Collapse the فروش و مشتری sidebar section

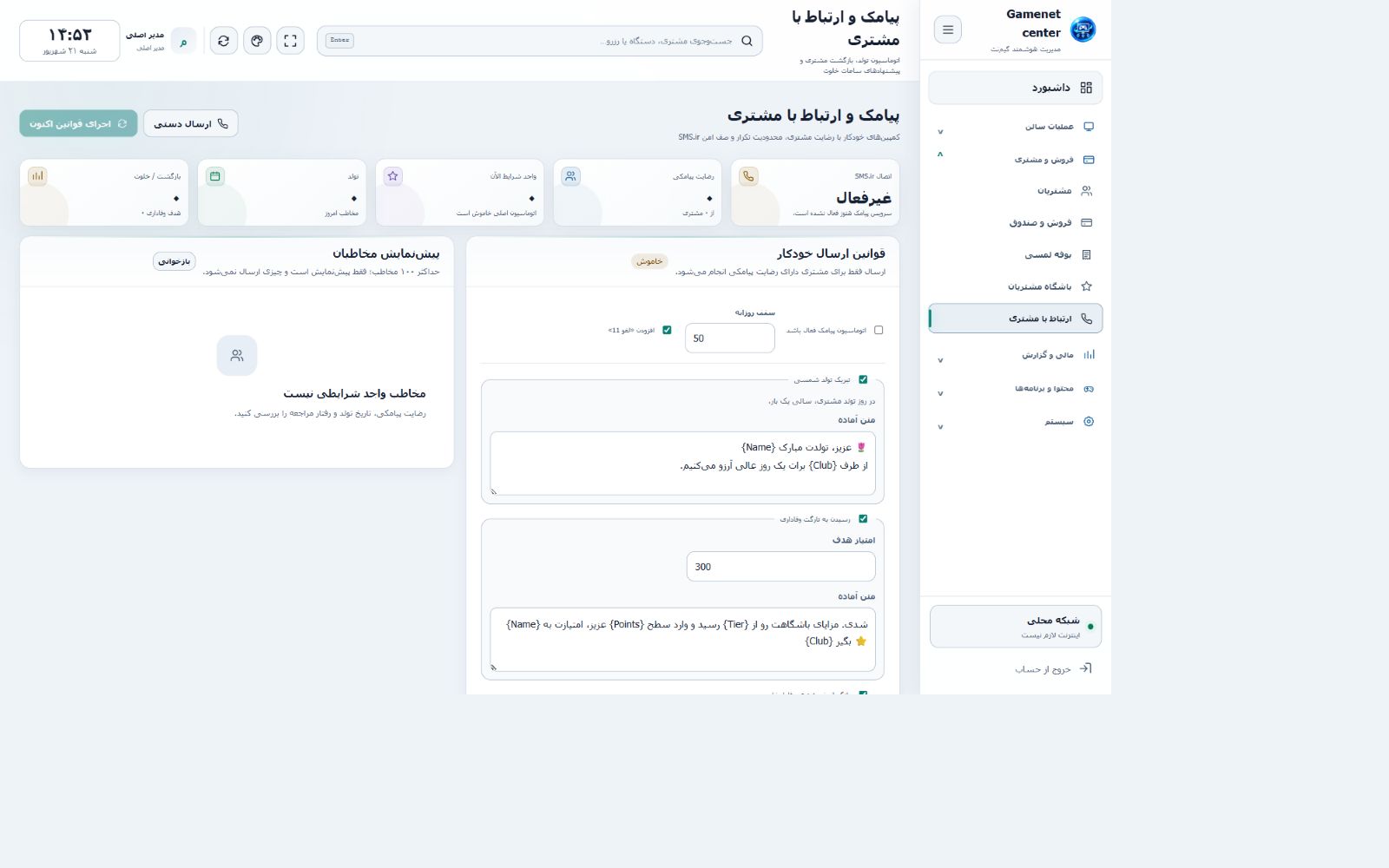tap(1016, 160)
